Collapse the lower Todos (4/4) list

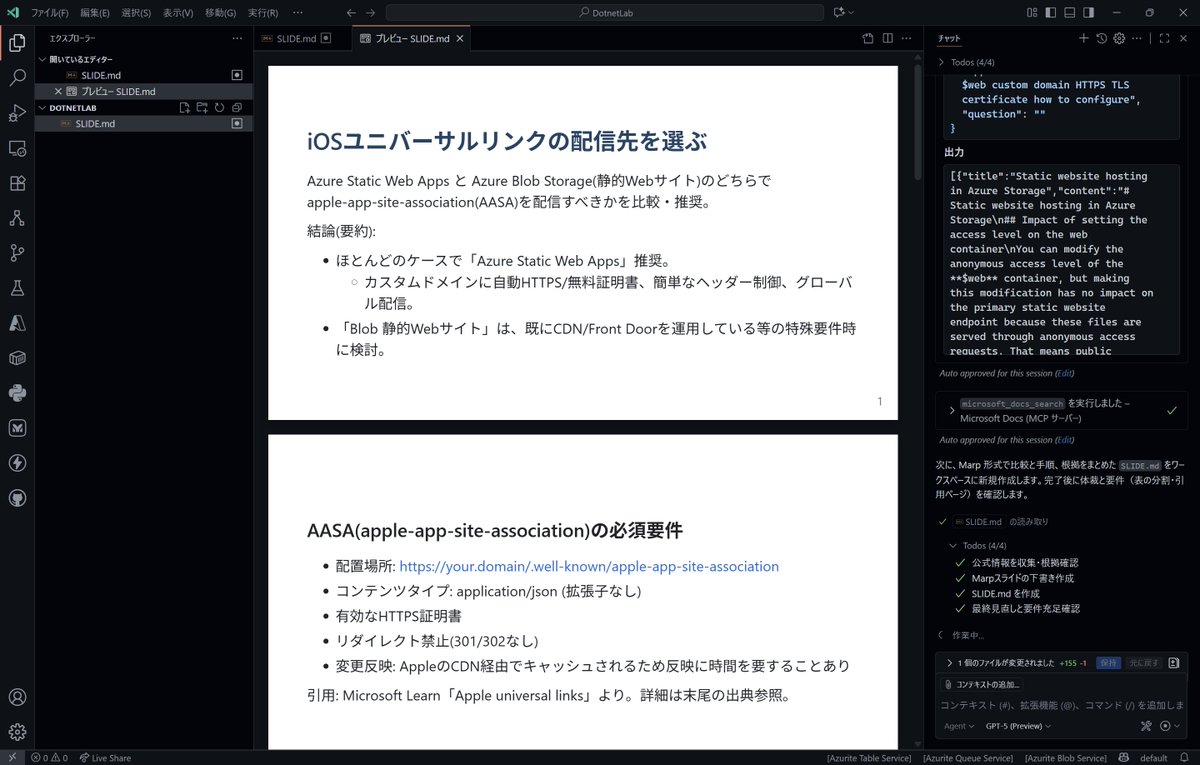[952, 546]
